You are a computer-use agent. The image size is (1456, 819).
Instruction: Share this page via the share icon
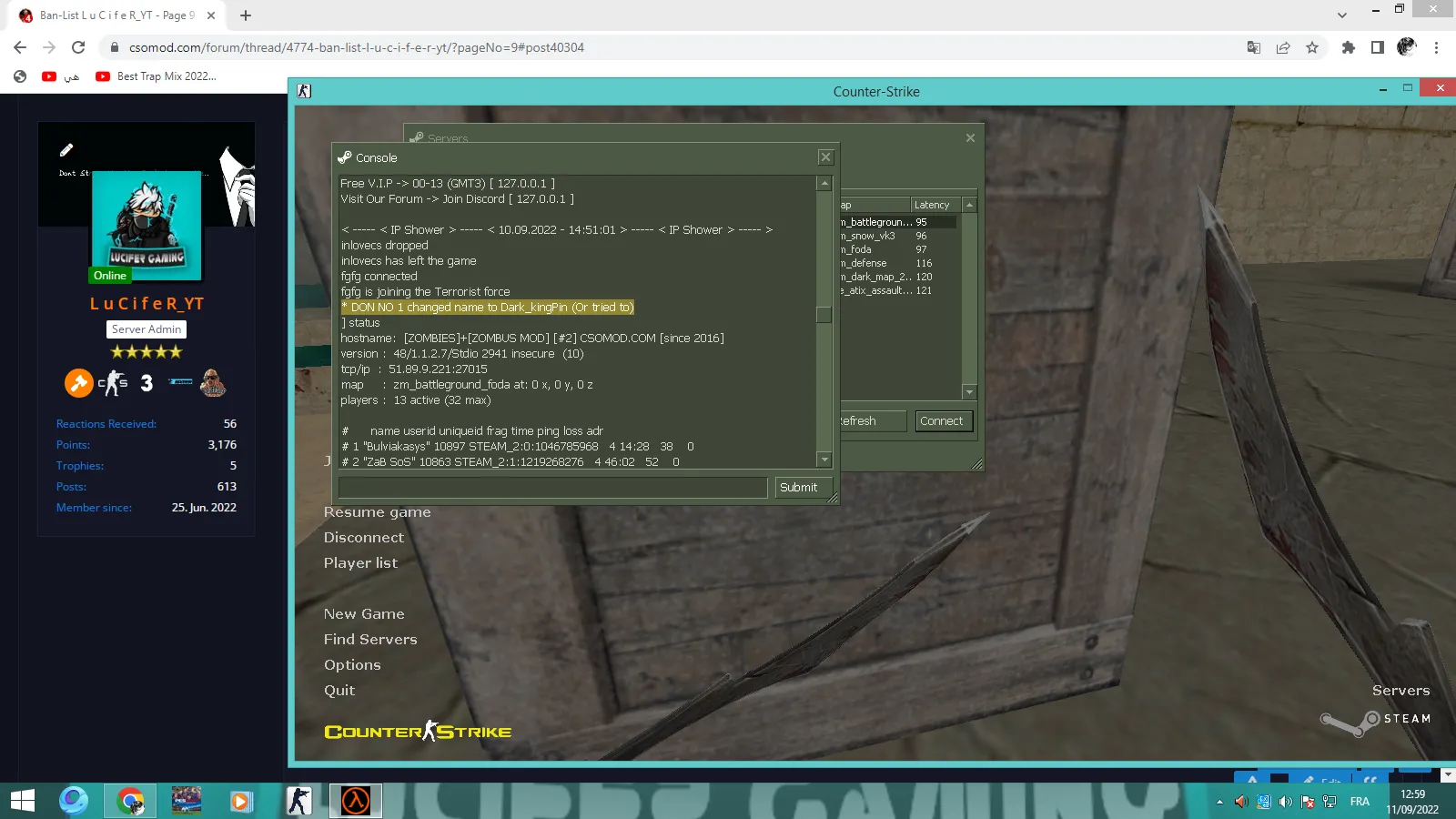[1283, 47]
